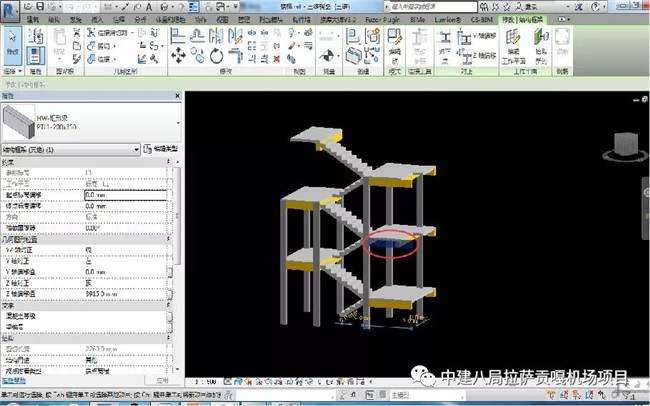
Task: Open the CS-BIM ribbon tab
Action: tap(482, 19)
